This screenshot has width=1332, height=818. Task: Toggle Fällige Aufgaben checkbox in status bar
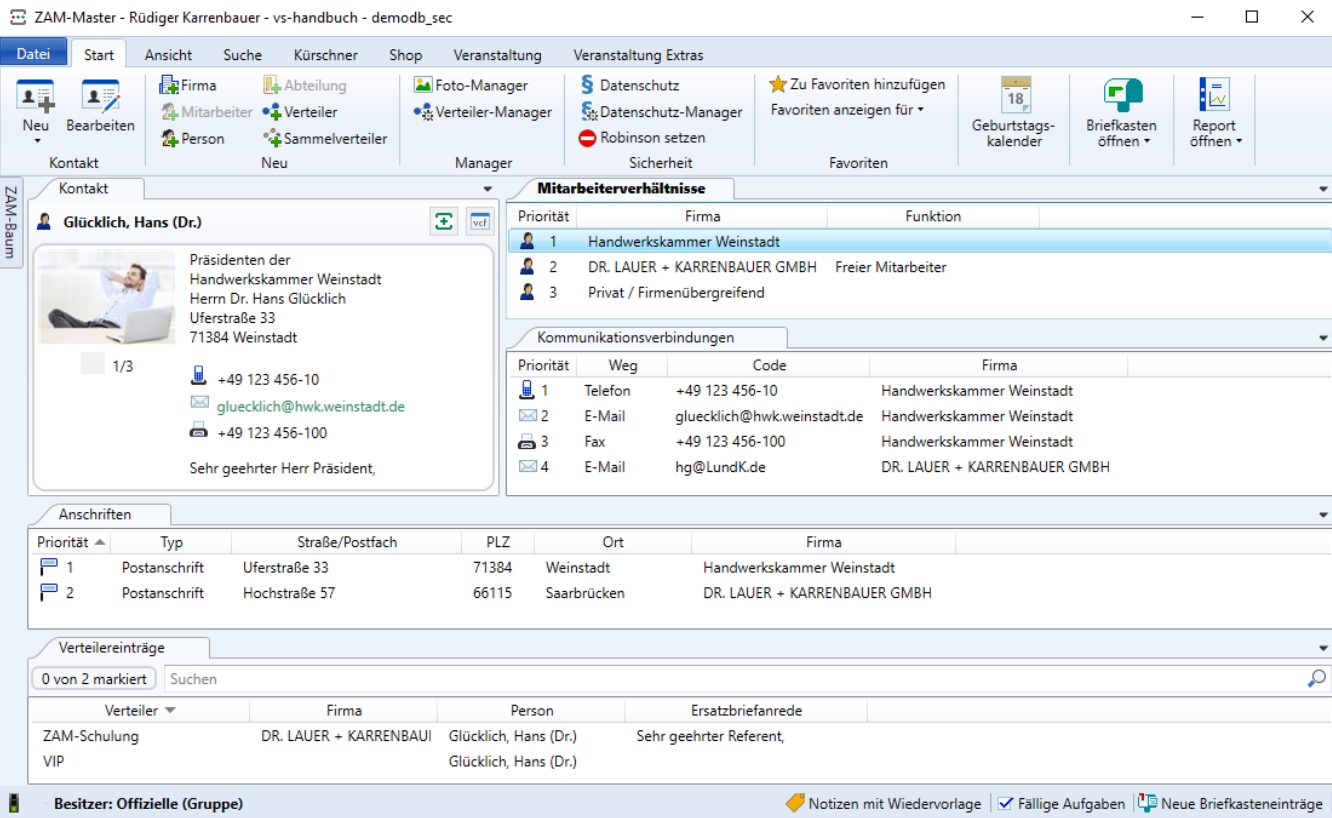pyautogui.click(x=1006, y=804)
